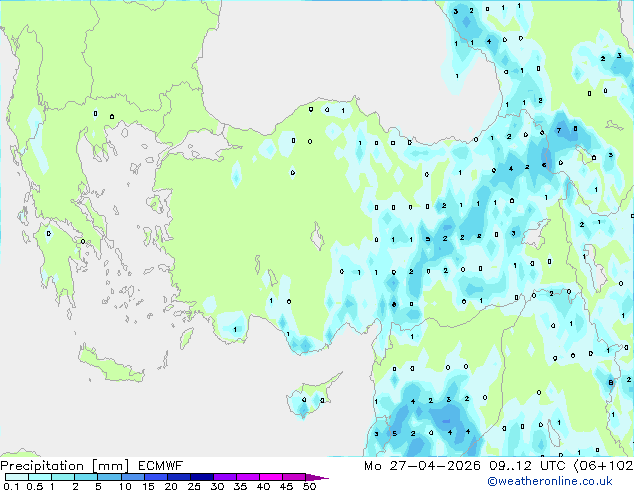This screenshot has width=634, height=490.
Task: Click the purple arrow at legend end
Action: [317, 477]
